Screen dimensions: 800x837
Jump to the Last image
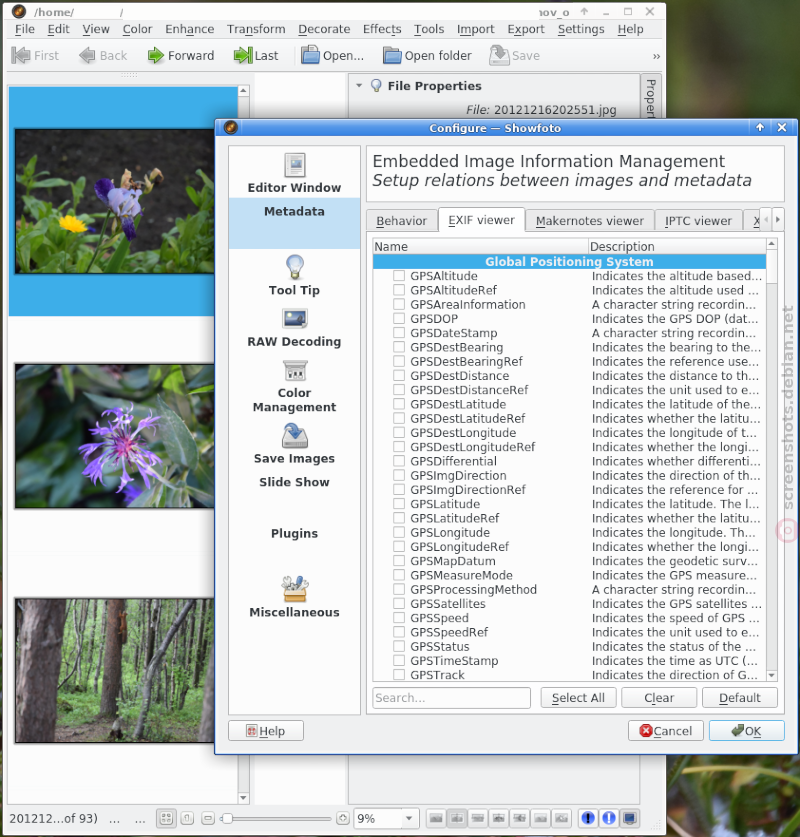point(256,56)
